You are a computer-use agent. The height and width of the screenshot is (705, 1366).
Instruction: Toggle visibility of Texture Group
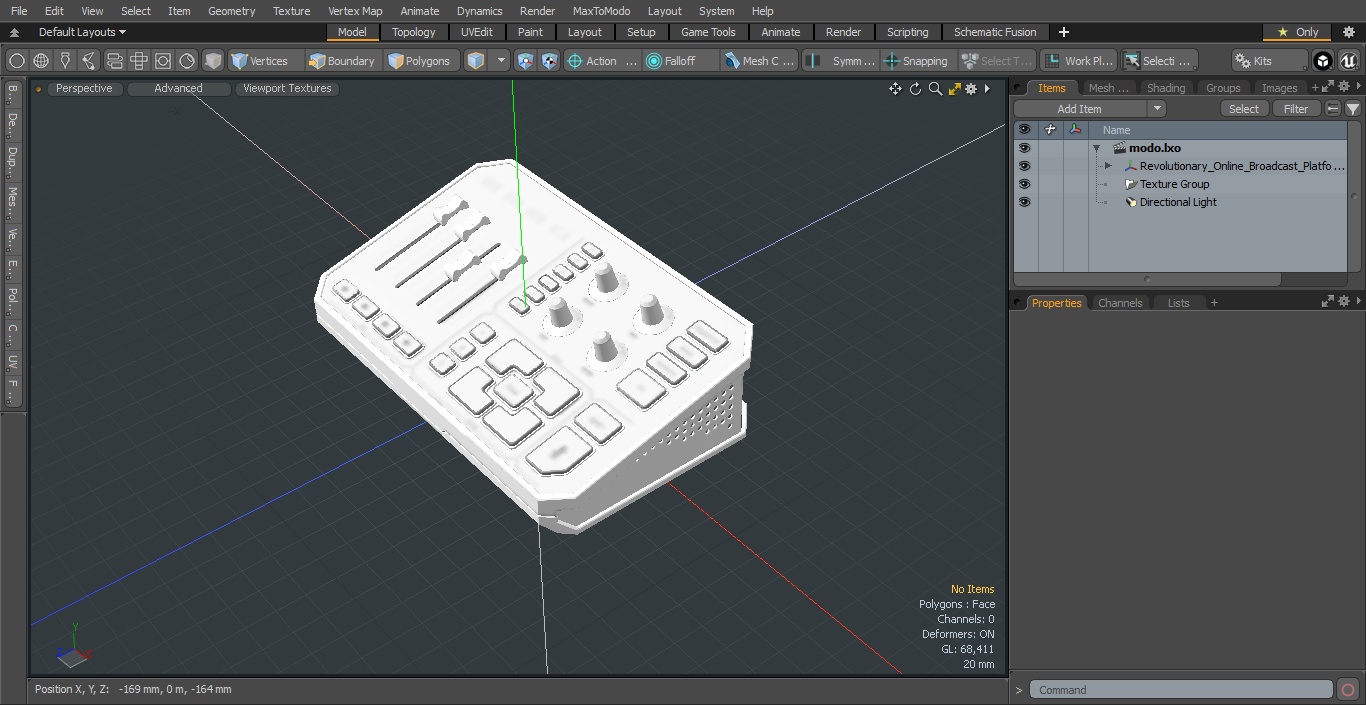tap(1024, 184)
